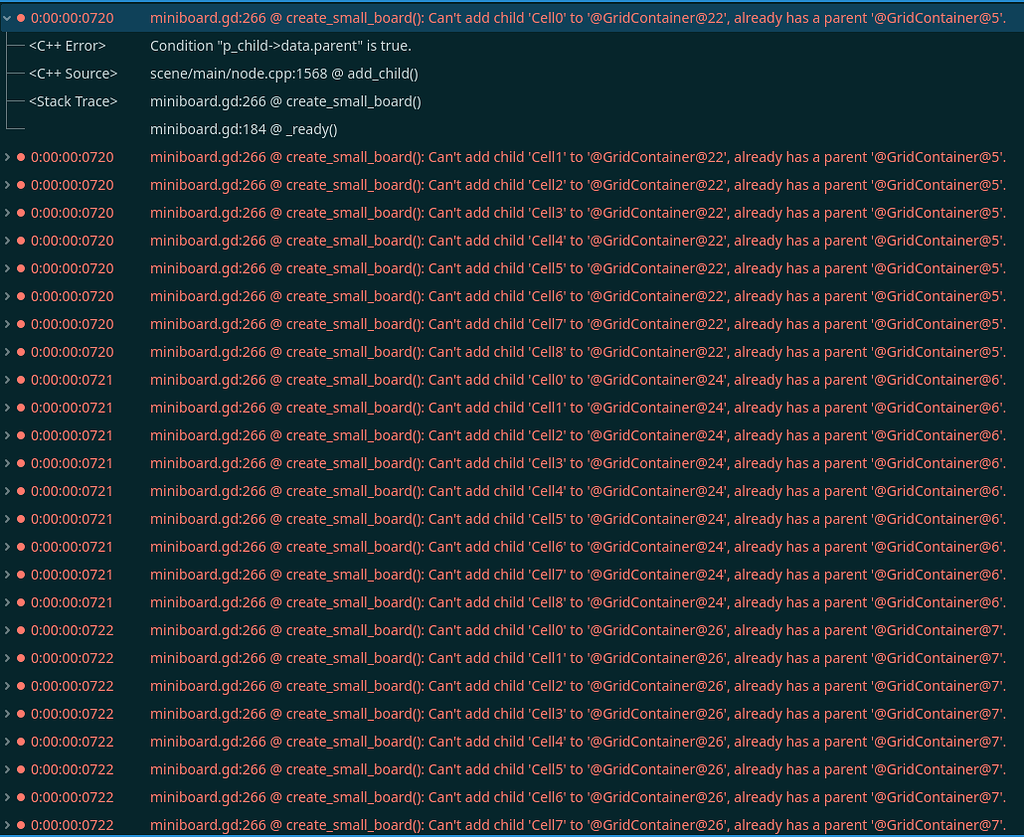Select the error dot on the Cell5 GridContainer@26 row
Image resolution: width=1024 pixels, height=837 pixels.
[22, 769]
